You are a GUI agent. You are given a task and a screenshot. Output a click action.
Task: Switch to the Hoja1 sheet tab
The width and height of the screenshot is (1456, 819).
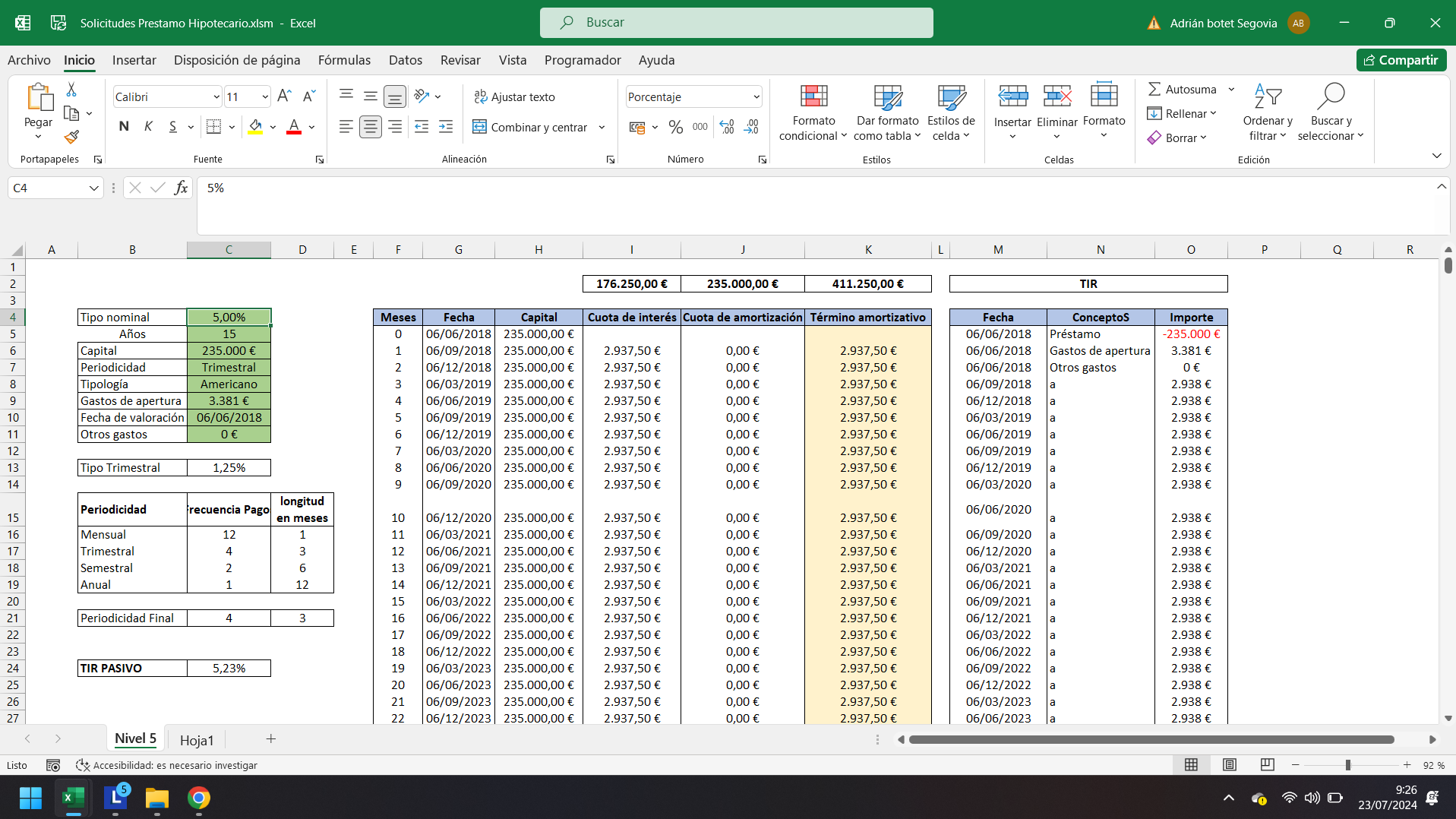[x=197, y=739]
